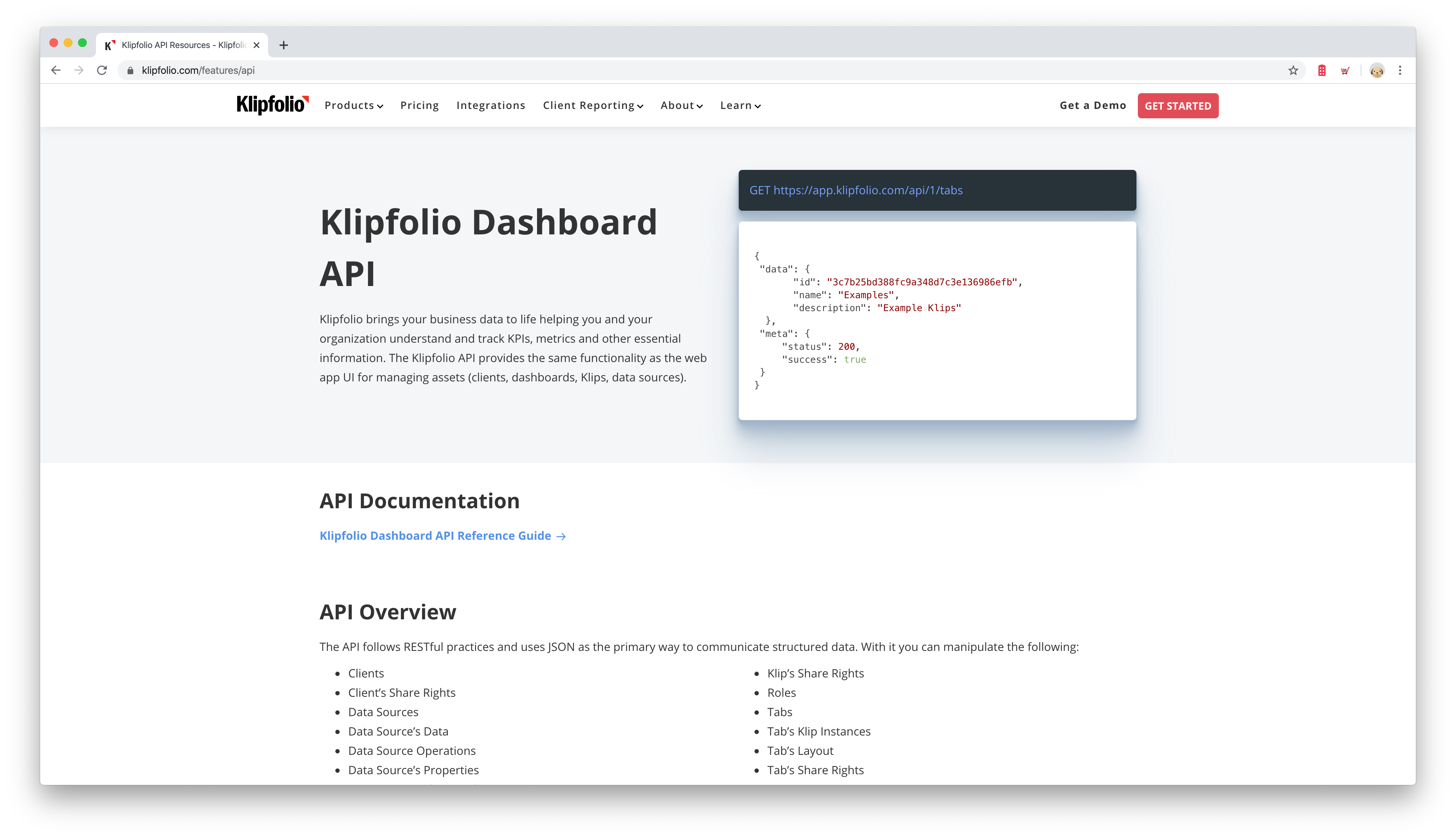Screen dimensions: 1456x838
Task: Click the Client's Share Rights list item
Action: coord(402,693)
